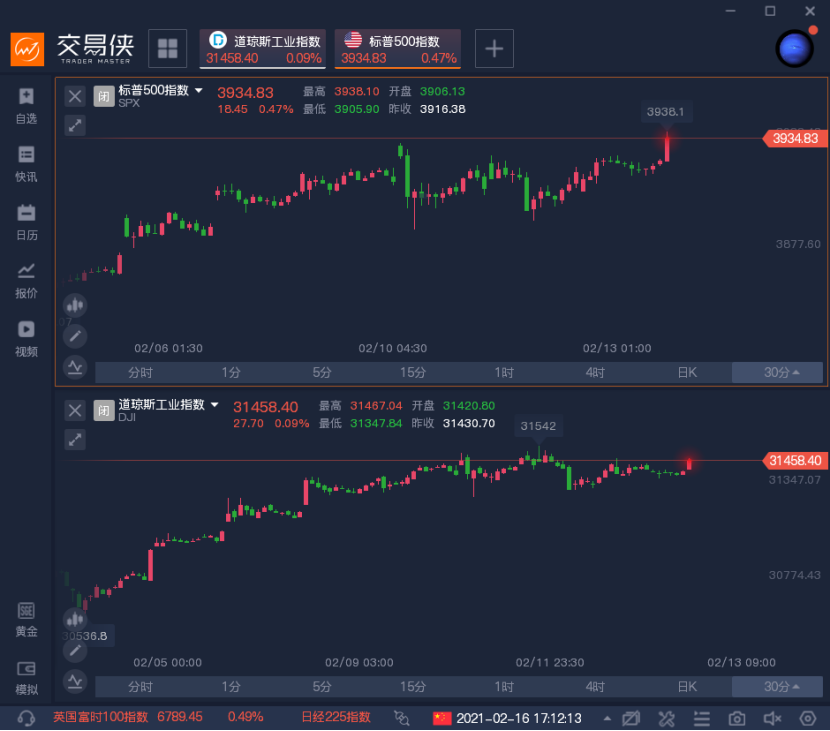Click the 闭 market-closed badge for DJI
This screenshot has width=830, height=731.
coord(104,410)
